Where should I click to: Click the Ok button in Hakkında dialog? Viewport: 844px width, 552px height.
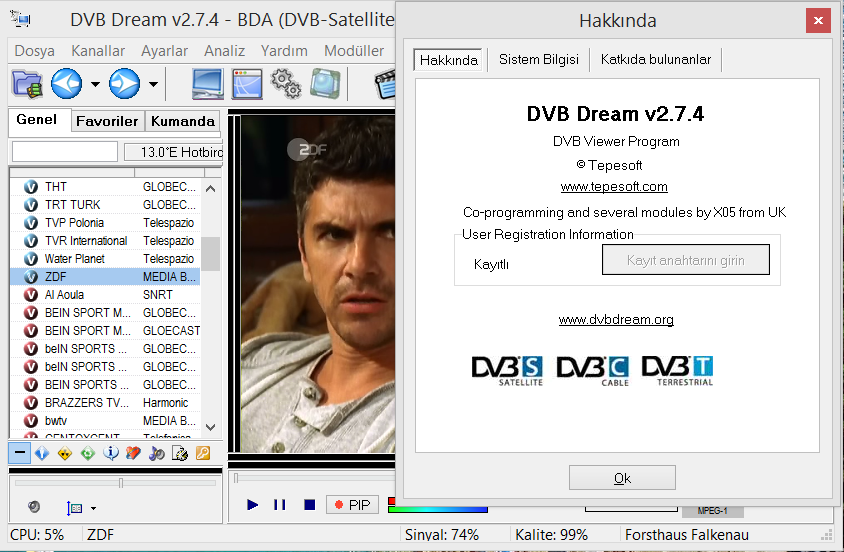[x=622, y=478]
